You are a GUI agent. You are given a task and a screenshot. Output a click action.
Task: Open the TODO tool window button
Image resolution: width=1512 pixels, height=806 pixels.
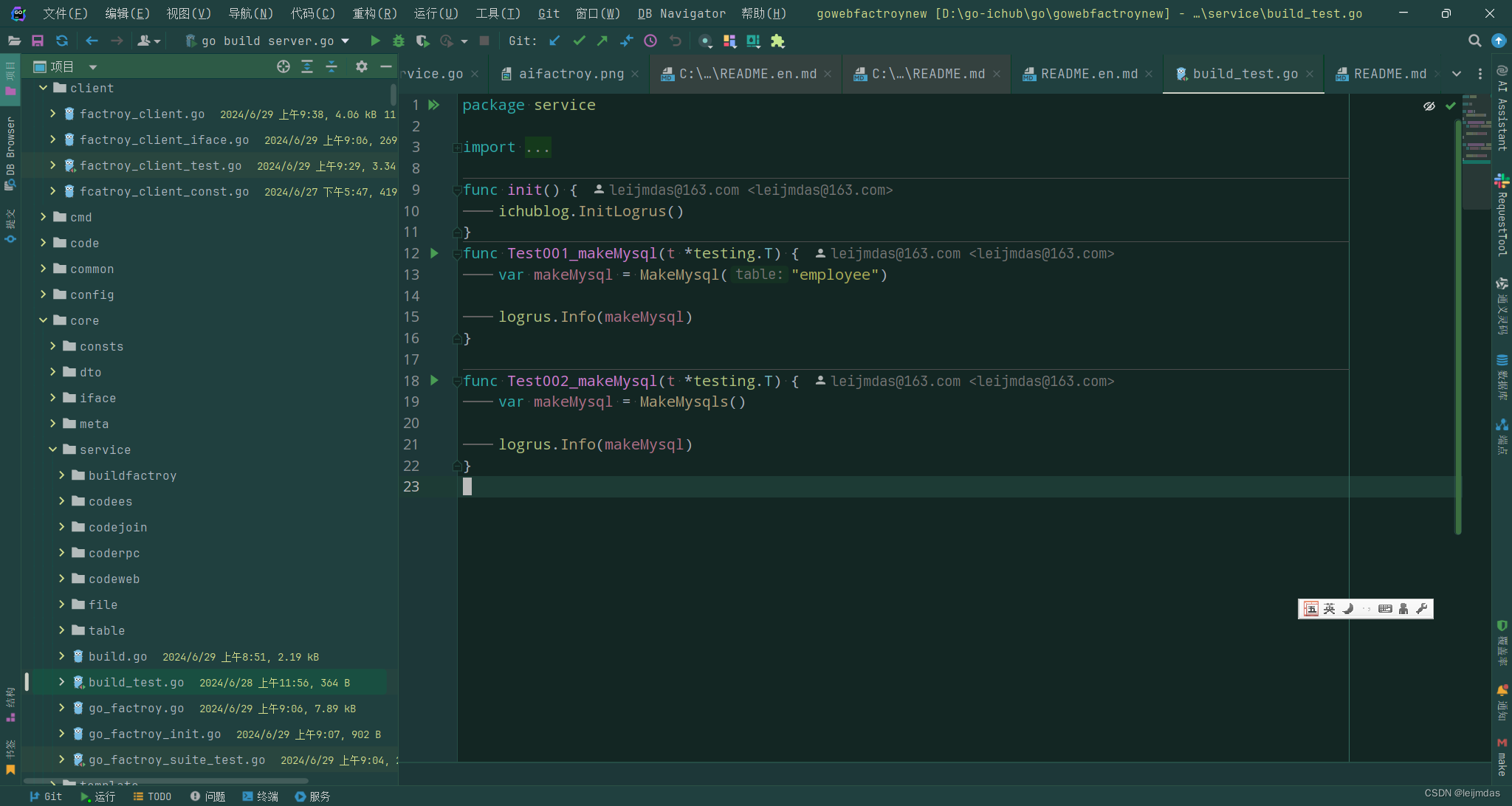pyautogui.click(x=152, y=796)
